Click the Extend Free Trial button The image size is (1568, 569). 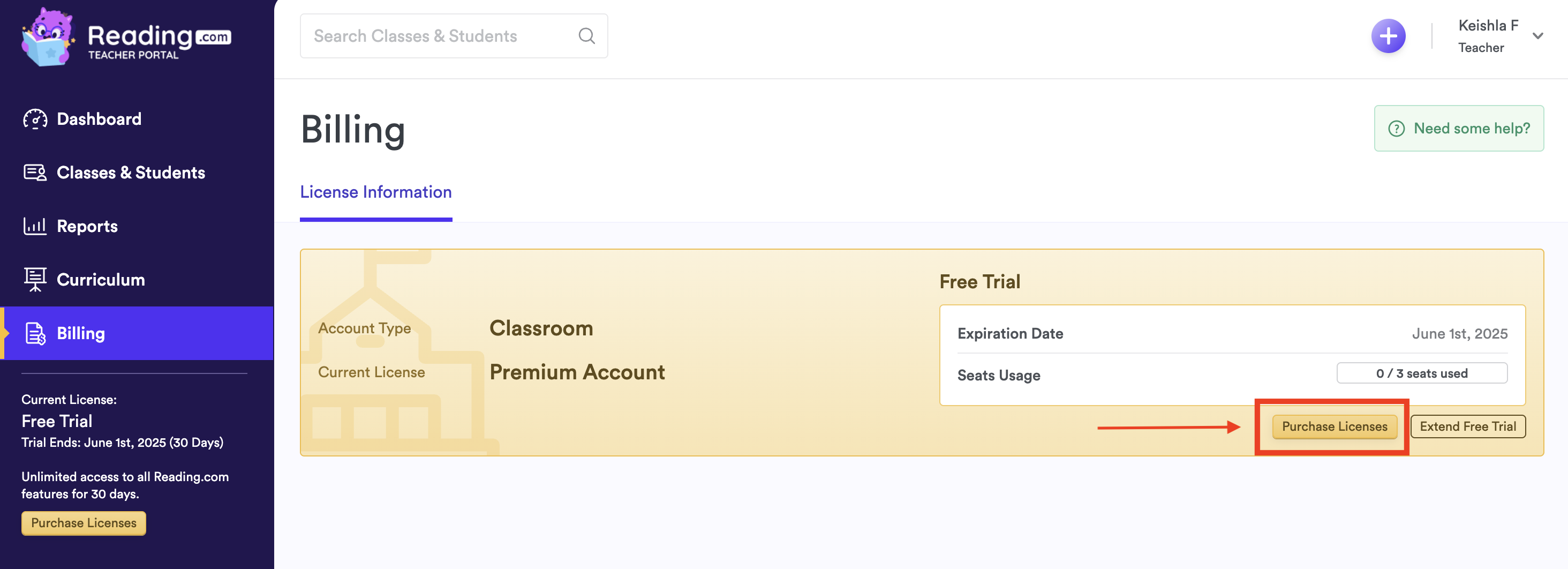(x=1467, y=426)
